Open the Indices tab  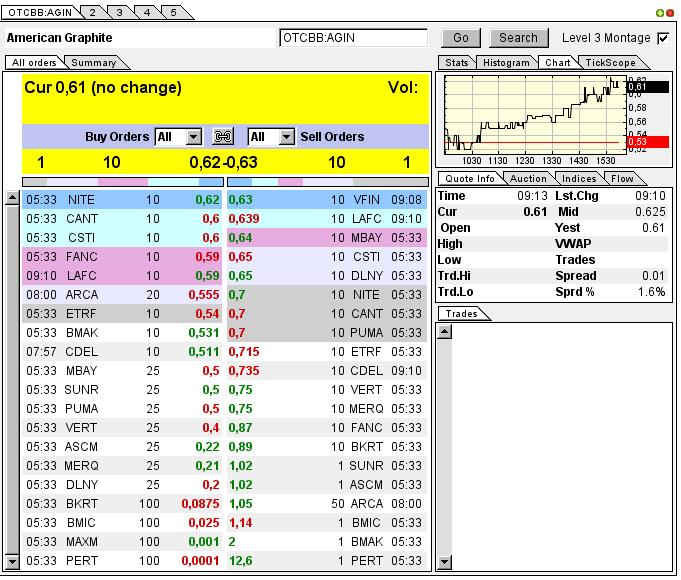579,179
